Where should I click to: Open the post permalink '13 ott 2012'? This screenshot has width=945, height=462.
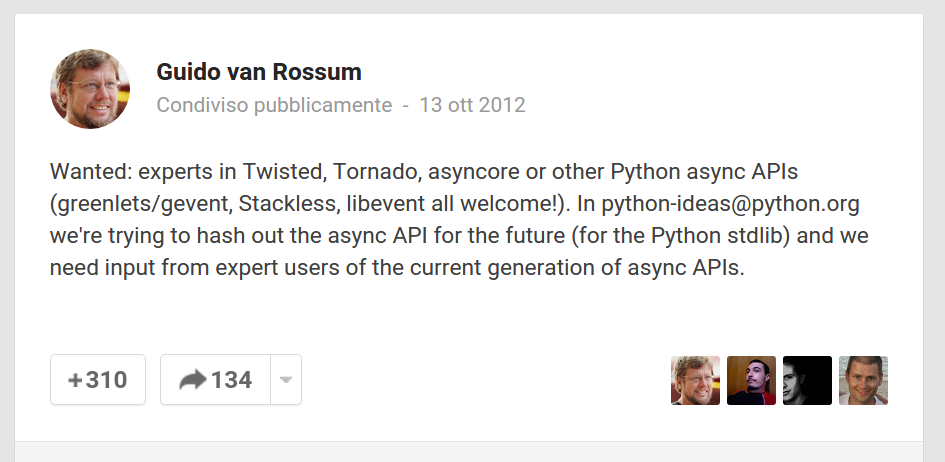point(472,105)
